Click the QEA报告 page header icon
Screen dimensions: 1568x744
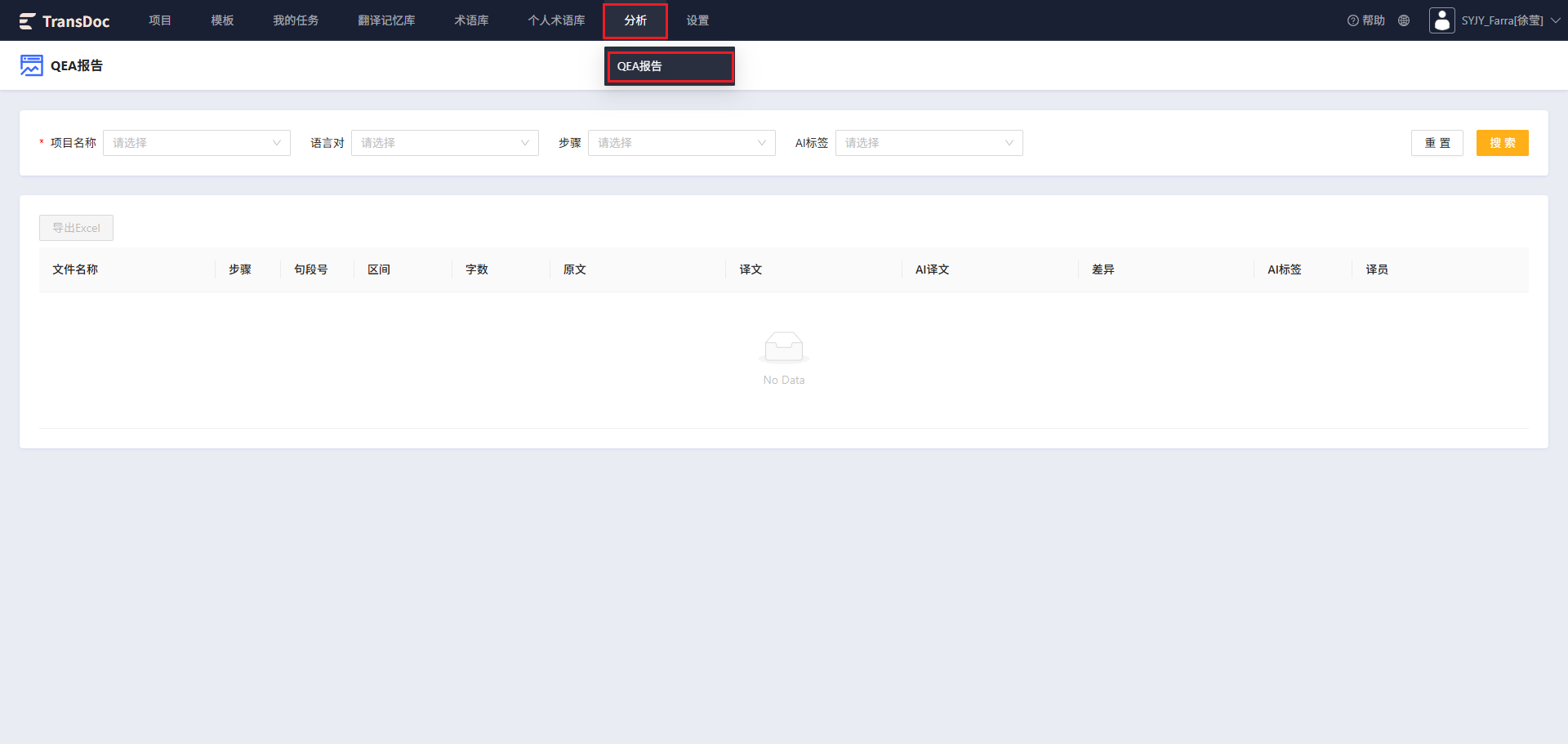(32, 65)
